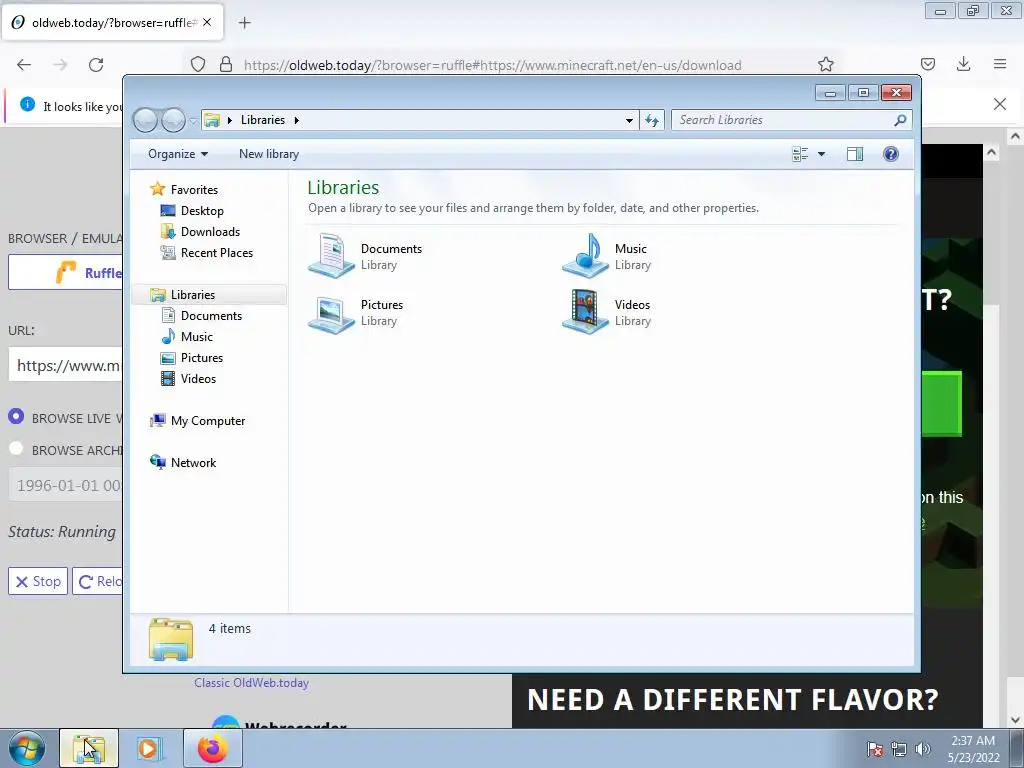Open the Music library icon
The height and width of the screenshot is (768, 1024).
coord(586,256)
